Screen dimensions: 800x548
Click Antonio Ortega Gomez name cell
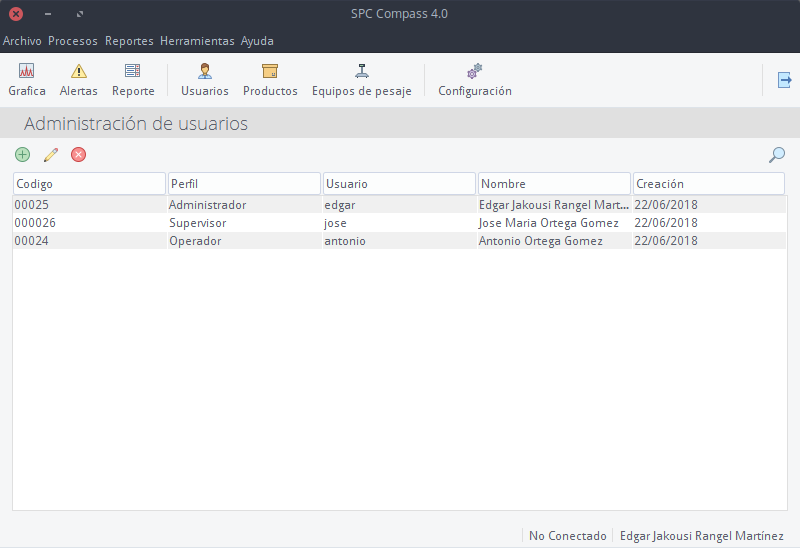pos(555,241)
